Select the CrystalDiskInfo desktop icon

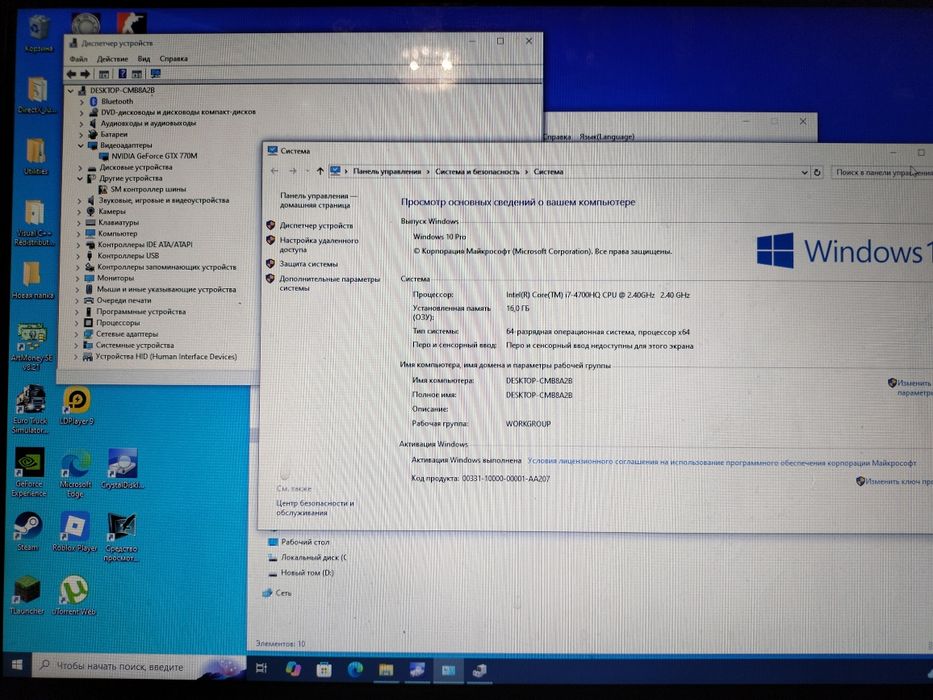click(x=123, y=469)
